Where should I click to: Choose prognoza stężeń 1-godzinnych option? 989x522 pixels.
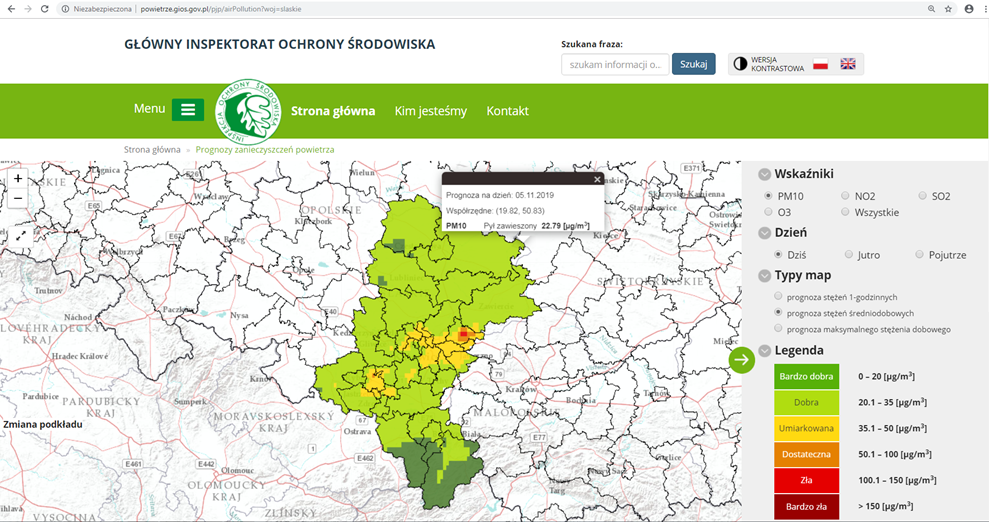tap(779, 297)
